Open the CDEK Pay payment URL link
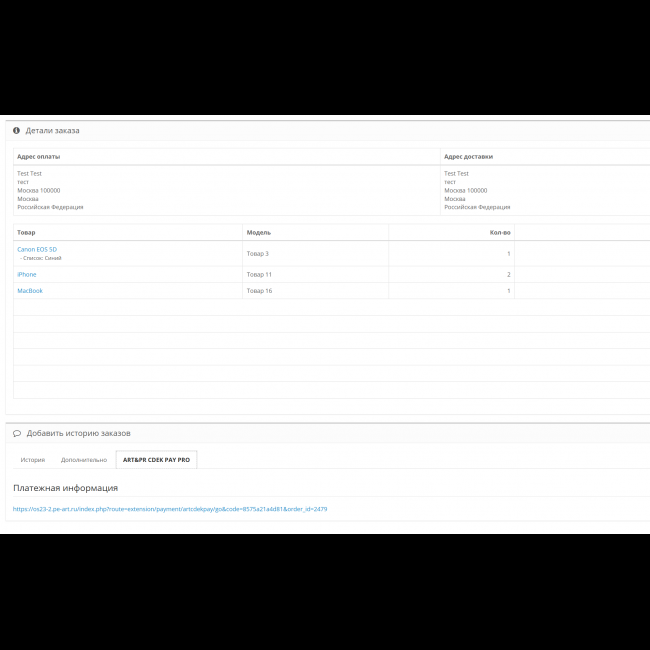The width and height of the screenshot is (650, 650). coord(170,509)
